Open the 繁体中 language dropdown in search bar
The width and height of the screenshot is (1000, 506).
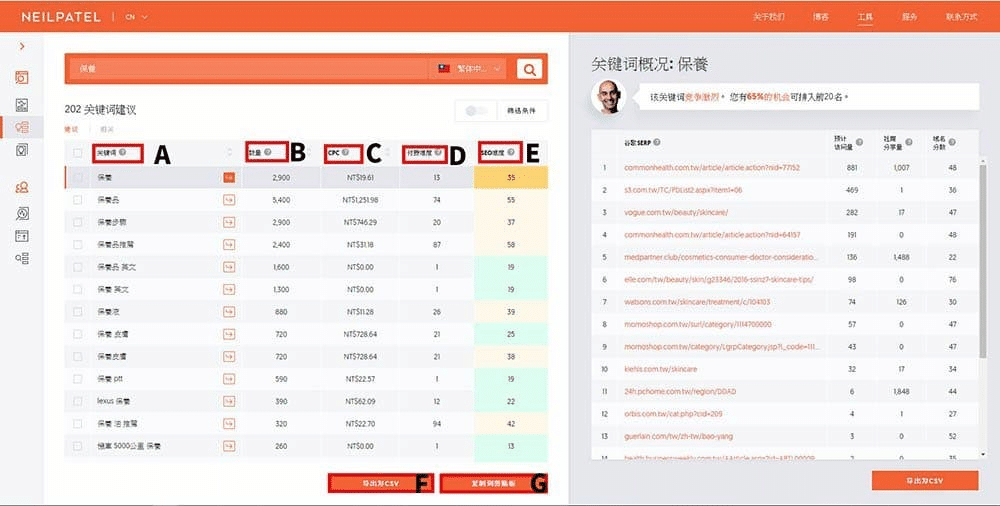point(470,68)
